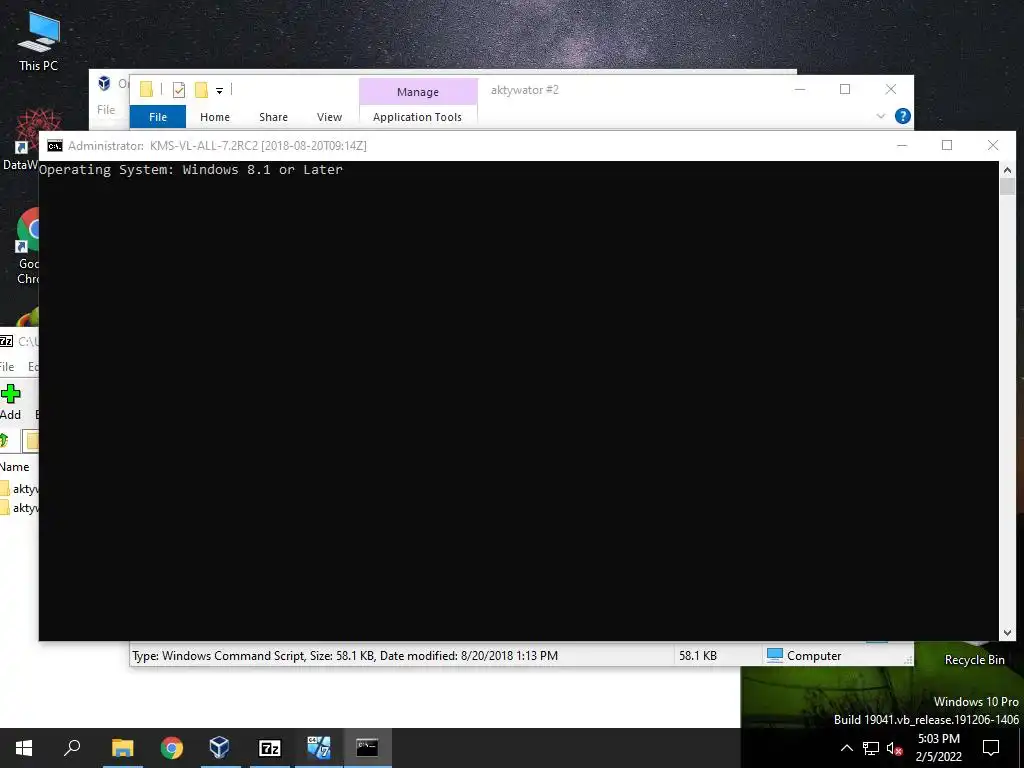Open network status tray icon

point(871,748)
